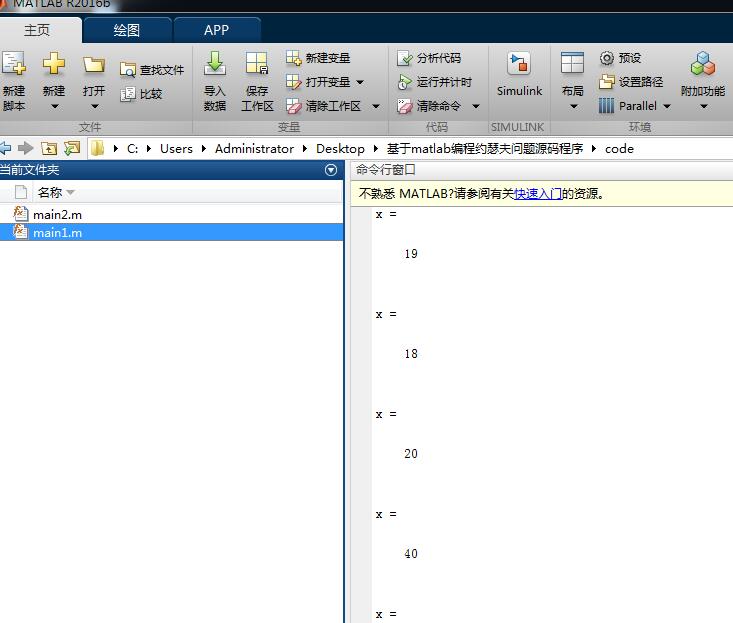
Task: Click New Variable (新建变量)
Action: tap(318, 58)
